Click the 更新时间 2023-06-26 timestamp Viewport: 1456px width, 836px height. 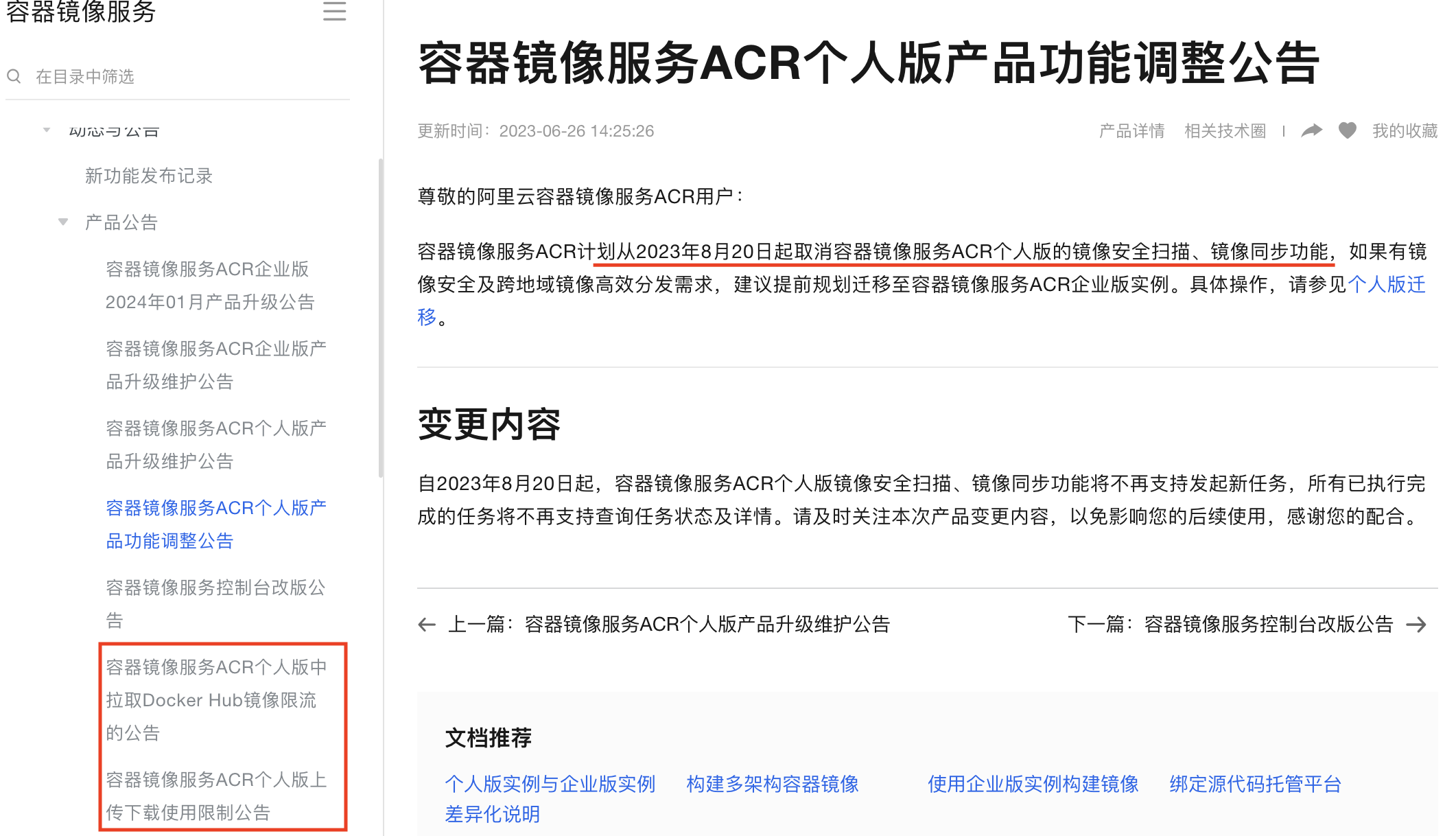[x=536, y=130]
